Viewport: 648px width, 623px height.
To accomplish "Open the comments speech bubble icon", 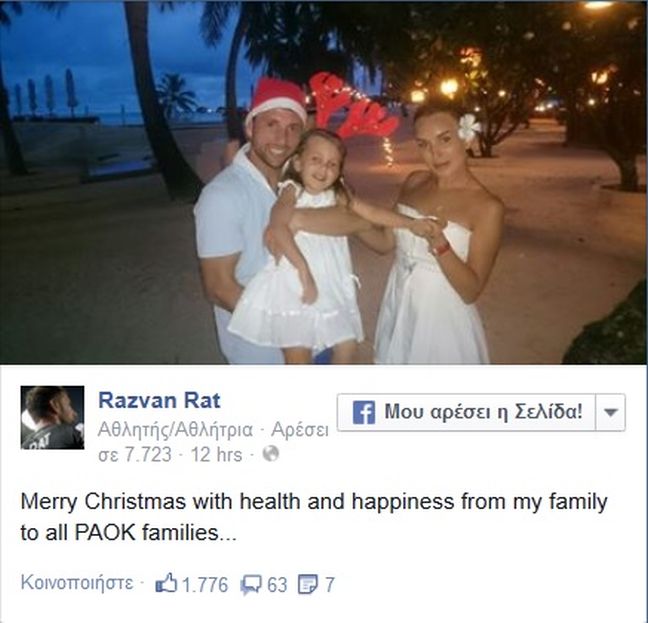I will [251, 585].
